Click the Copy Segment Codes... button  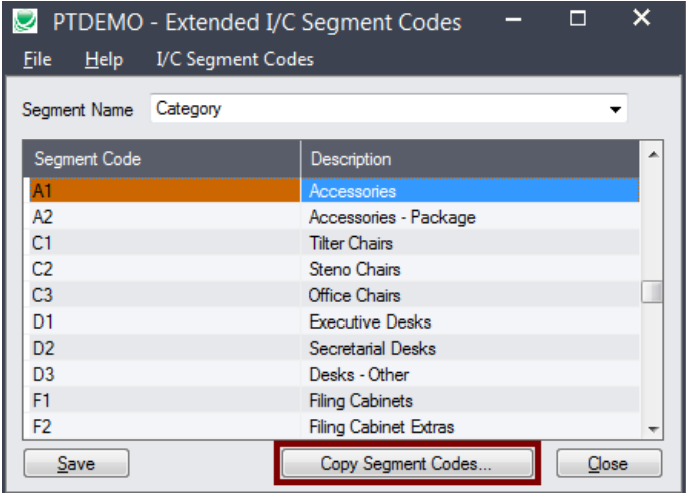[x=407, y=463]
